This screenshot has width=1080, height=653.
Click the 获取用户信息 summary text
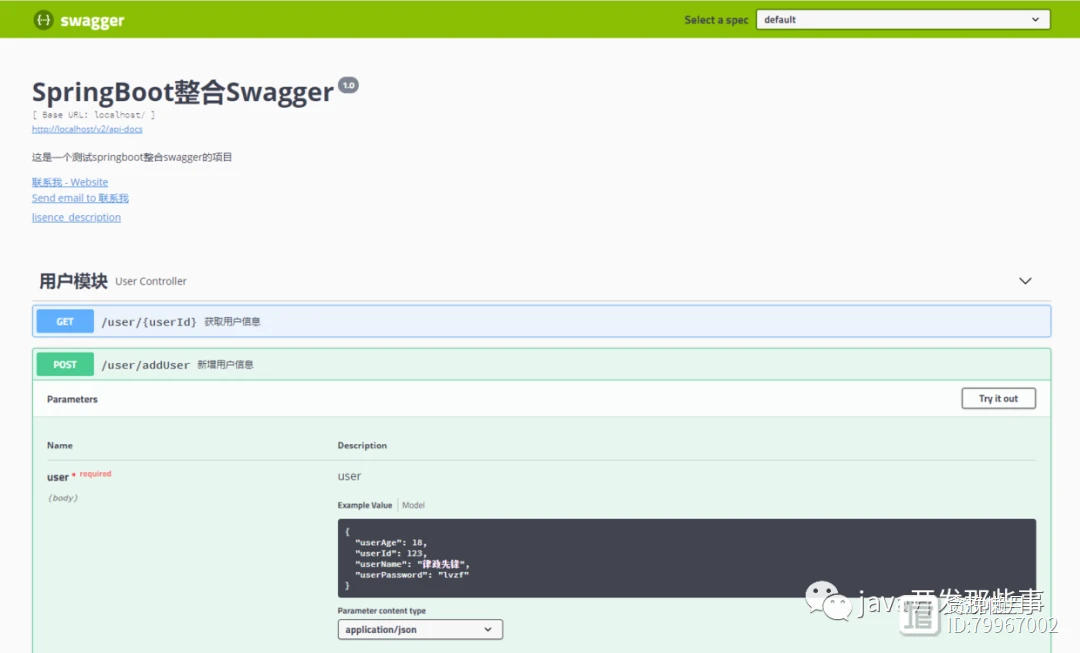click(232, 322)
